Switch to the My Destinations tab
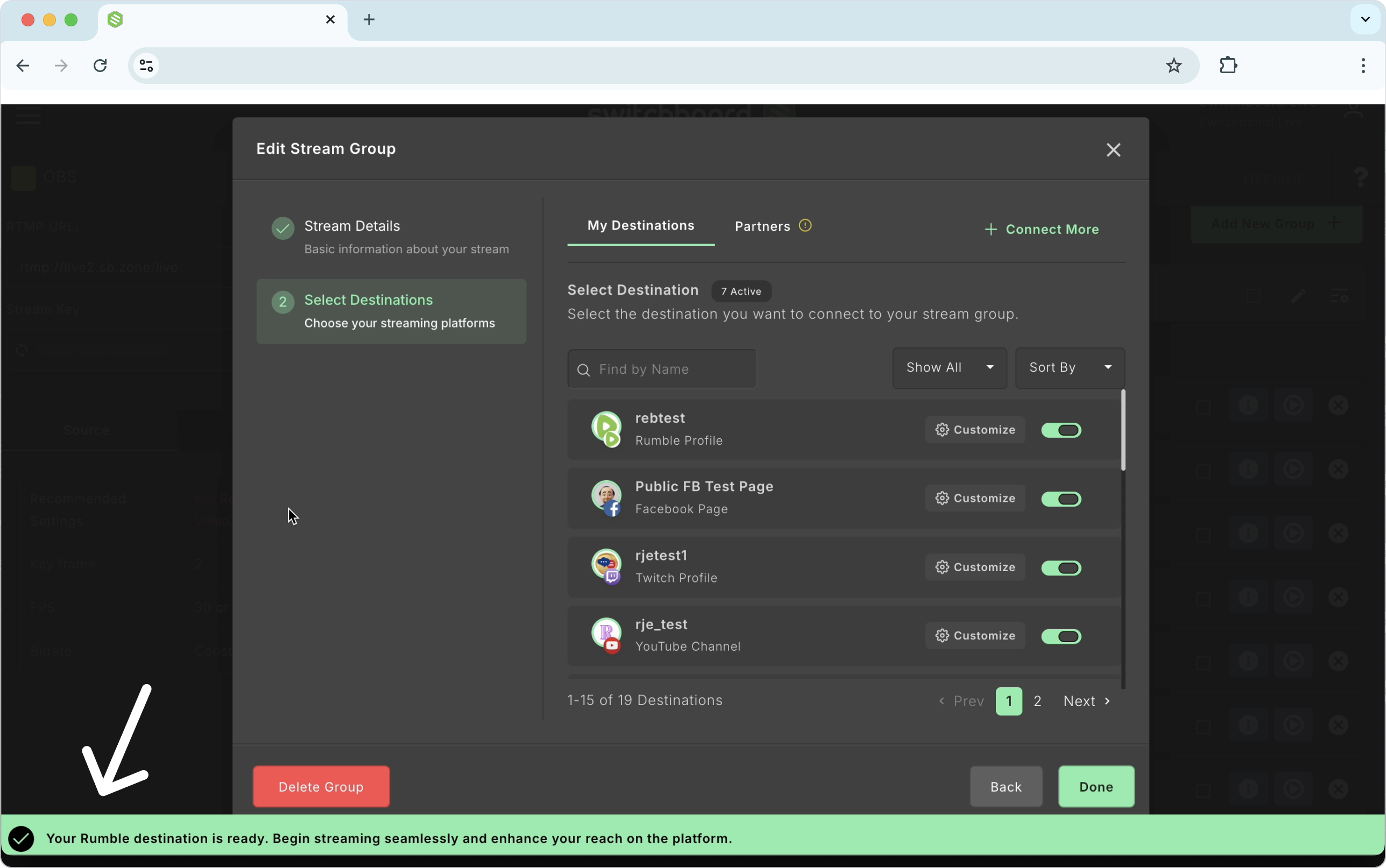The height and width of the screenshot is (868, 1386). tap(641, 226)
